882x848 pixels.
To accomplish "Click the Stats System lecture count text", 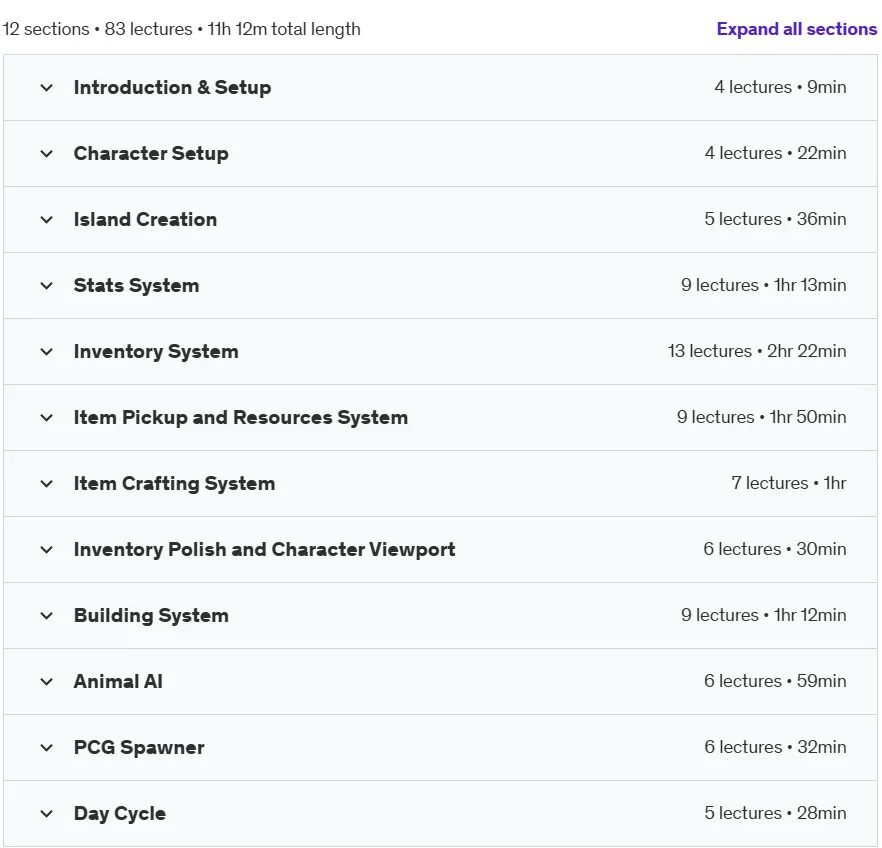I will coord(719,285).
